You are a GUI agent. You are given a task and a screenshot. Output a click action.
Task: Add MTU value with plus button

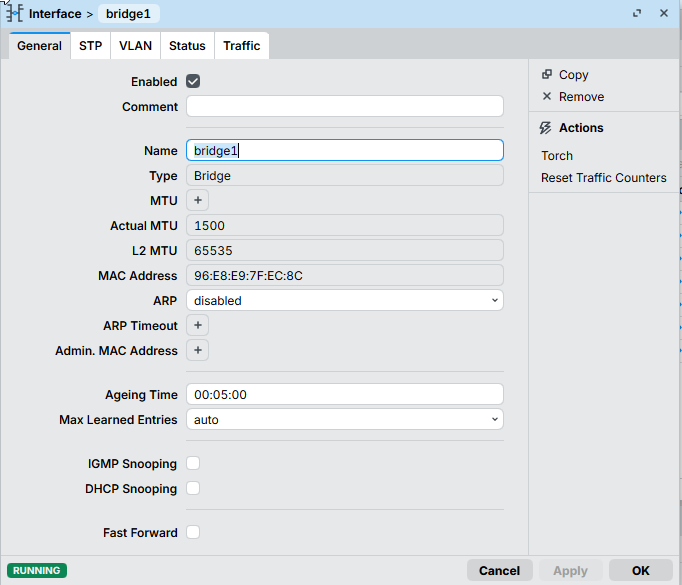pos(197,200)
